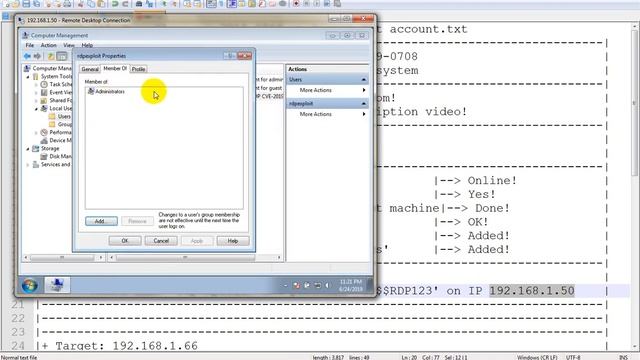Click Up one level folder icon

[x=51, y=56]
